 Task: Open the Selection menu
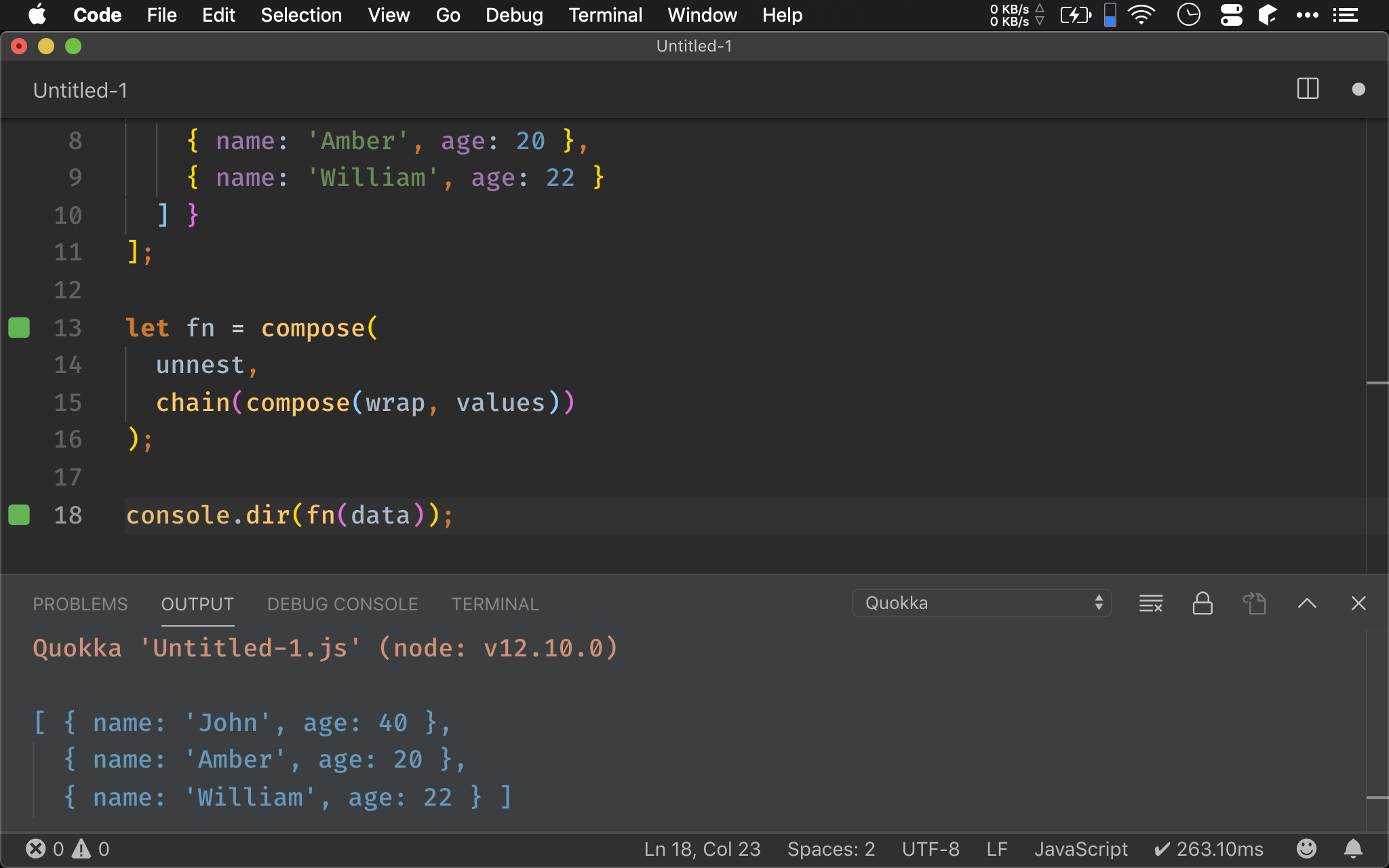pyautogui.click(x=301, y=15)
